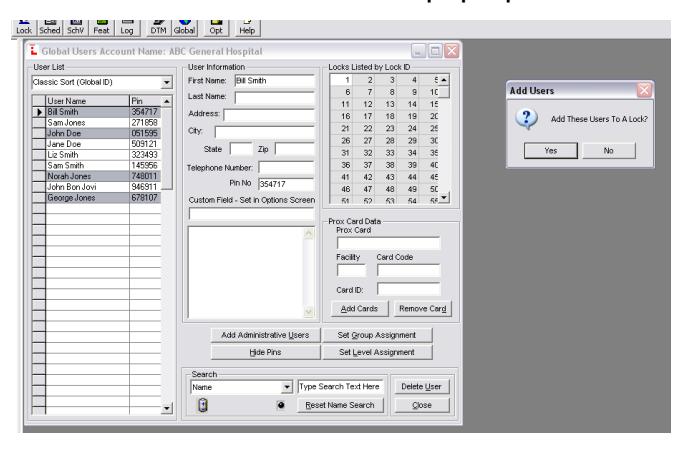Screen dimensions: 685x451
Task: Click the Card ID input field
Action: pos(408,289)
